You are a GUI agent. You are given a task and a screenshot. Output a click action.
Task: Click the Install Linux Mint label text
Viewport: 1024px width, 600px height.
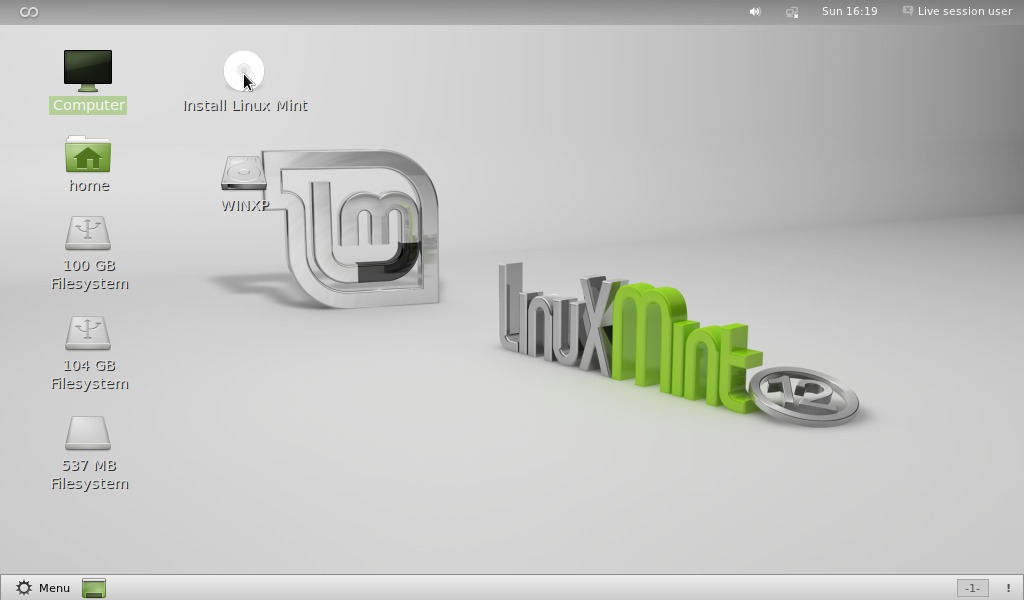click(245, 106)
